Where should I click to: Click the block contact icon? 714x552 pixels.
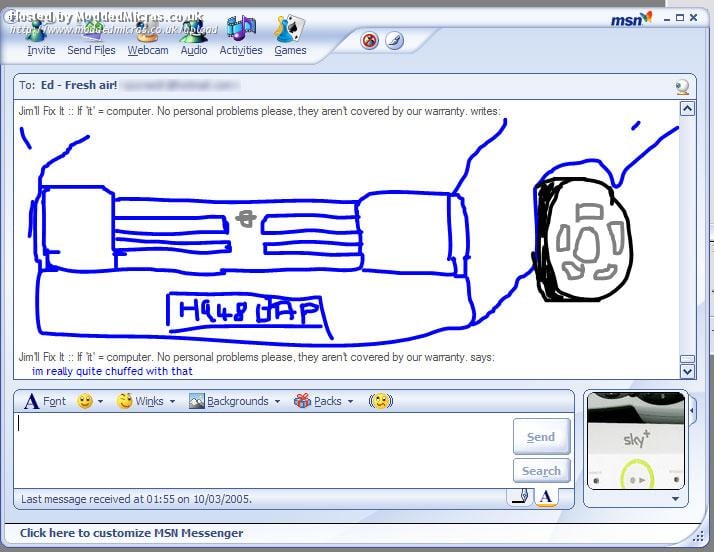click(x=370, y=41)
